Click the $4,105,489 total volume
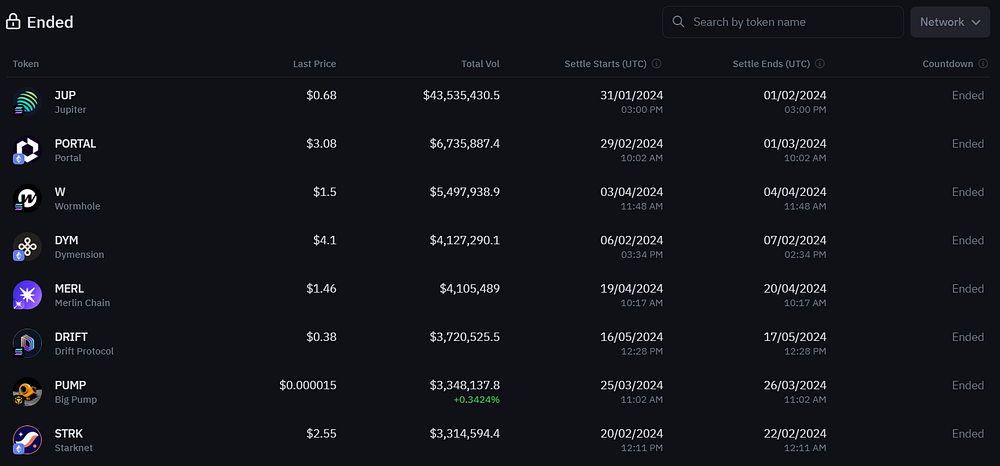 (469, 289)
